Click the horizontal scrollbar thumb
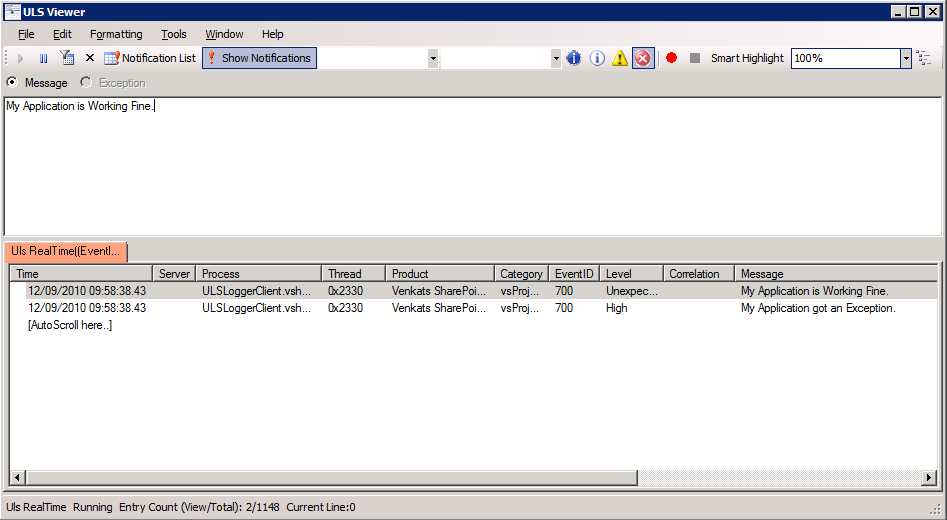Screen dimensions: 947x520 pos(331,478)
